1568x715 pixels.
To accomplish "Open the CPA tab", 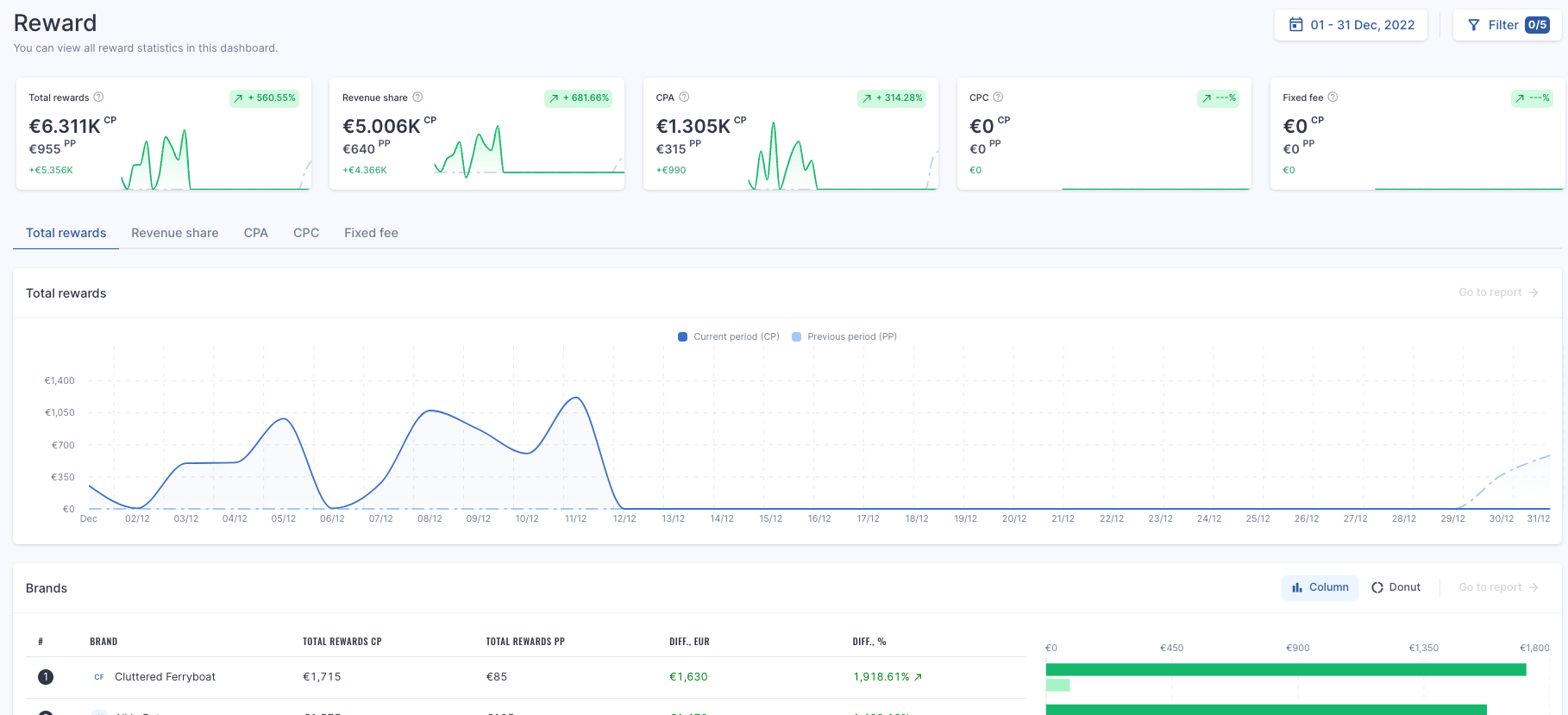I will point(256,233).
